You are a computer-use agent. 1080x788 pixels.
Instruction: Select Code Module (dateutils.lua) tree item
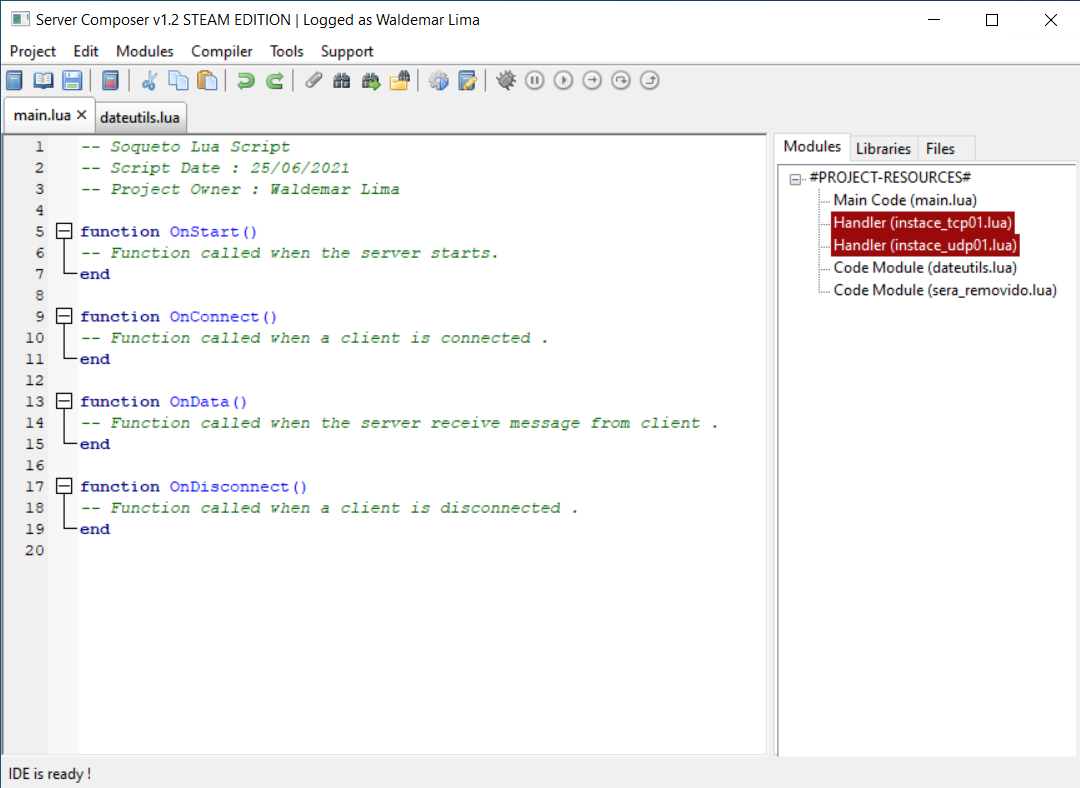tap(925, 268)
